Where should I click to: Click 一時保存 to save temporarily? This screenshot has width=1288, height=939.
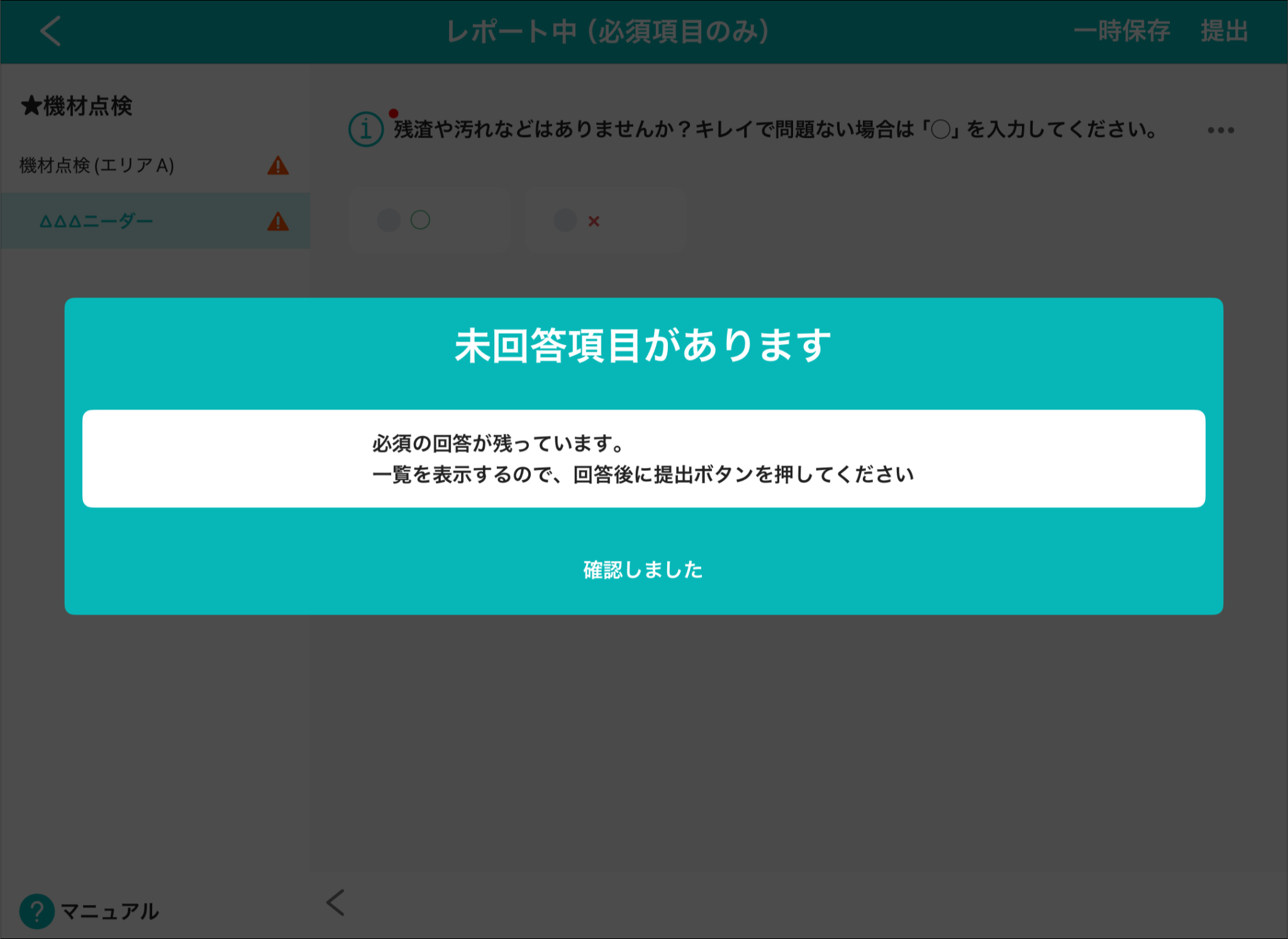pyautogui.click(x=1121, y=31)
